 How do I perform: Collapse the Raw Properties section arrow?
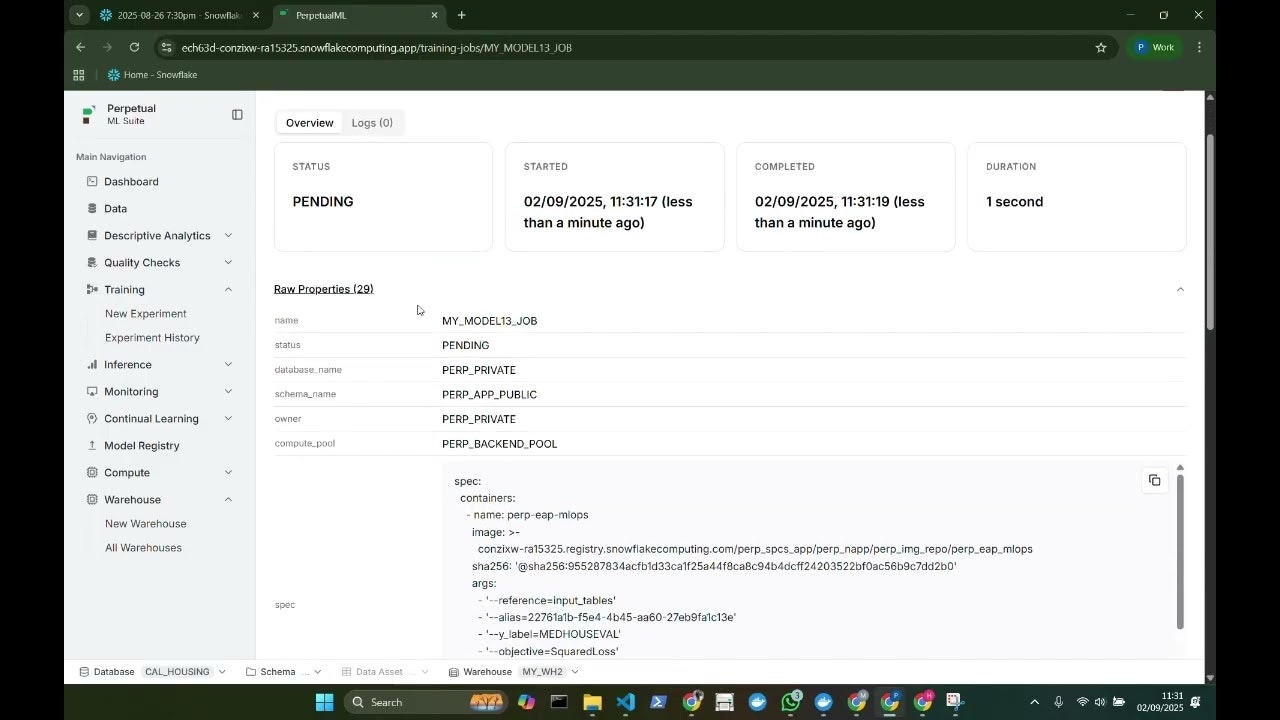[x=1180, y=290]
